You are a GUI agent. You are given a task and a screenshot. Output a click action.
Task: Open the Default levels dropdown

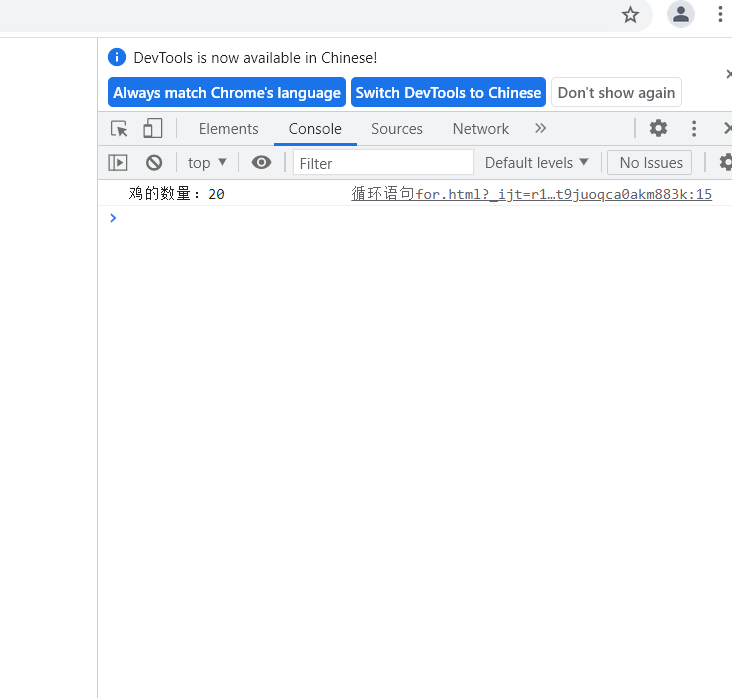(536, 162)
